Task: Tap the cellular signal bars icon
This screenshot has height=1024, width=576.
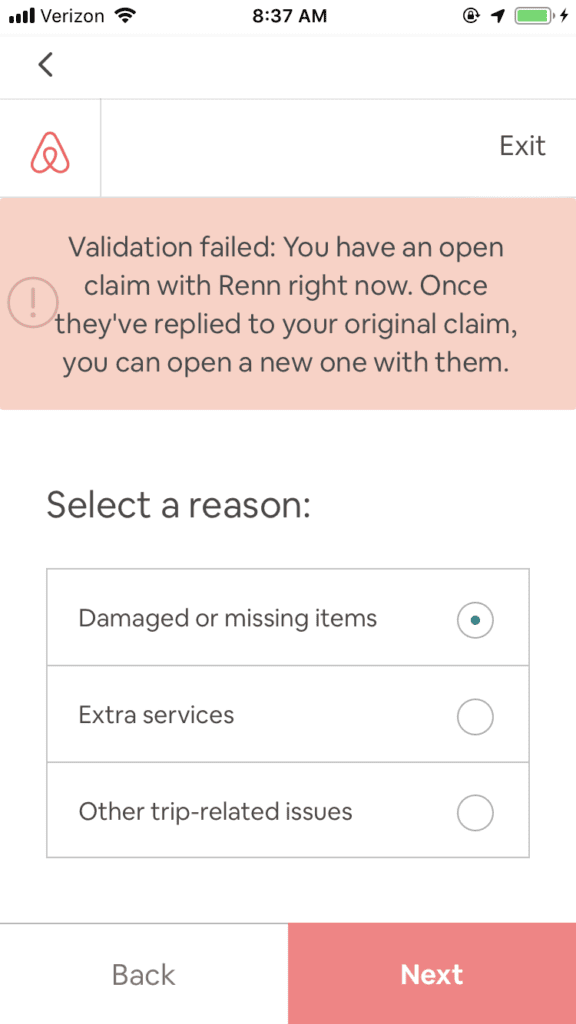Action: tap(22, 17)
